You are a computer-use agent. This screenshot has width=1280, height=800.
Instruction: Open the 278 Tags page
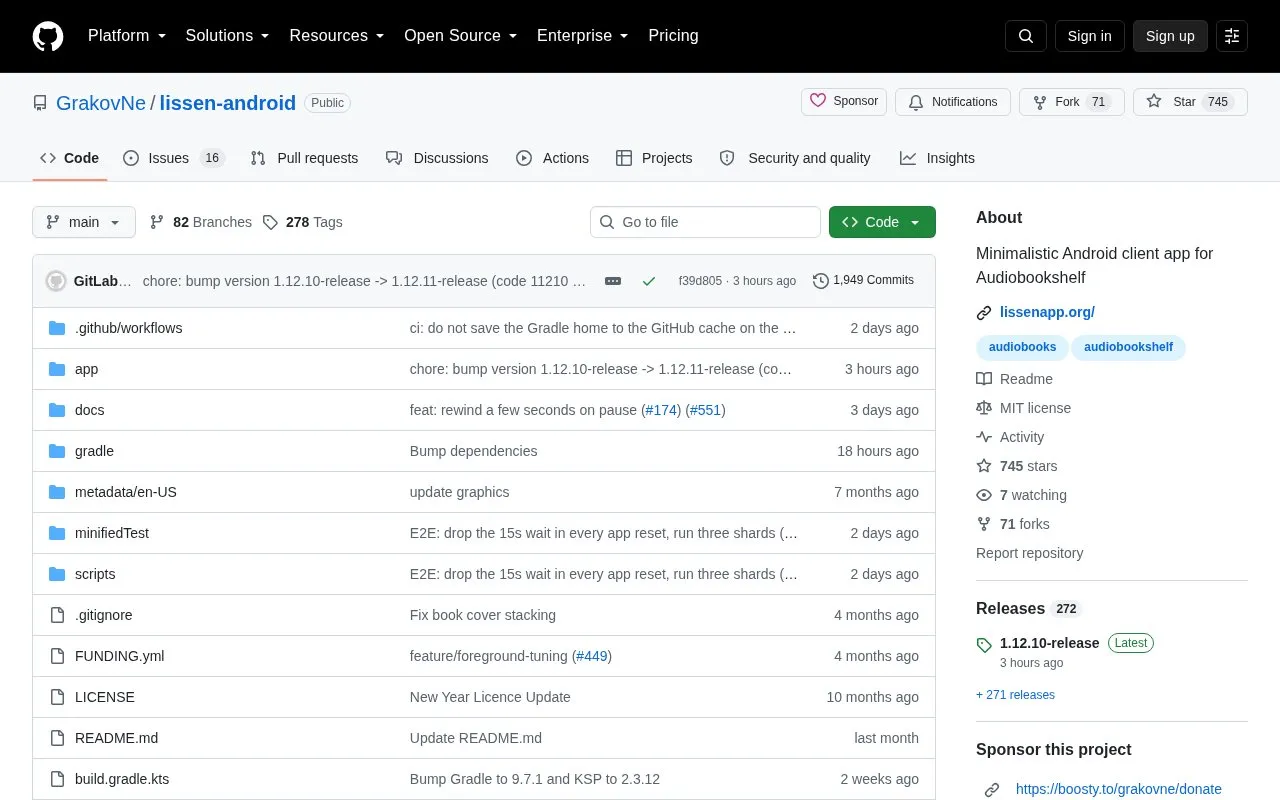pos(303,222)
